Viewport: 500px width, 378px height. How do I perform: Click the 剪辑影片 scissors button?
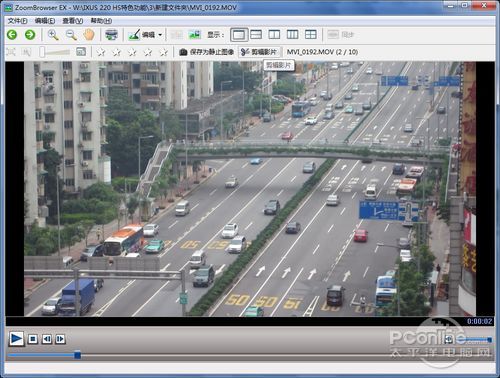pyautogui.click(x=259, y=52)
